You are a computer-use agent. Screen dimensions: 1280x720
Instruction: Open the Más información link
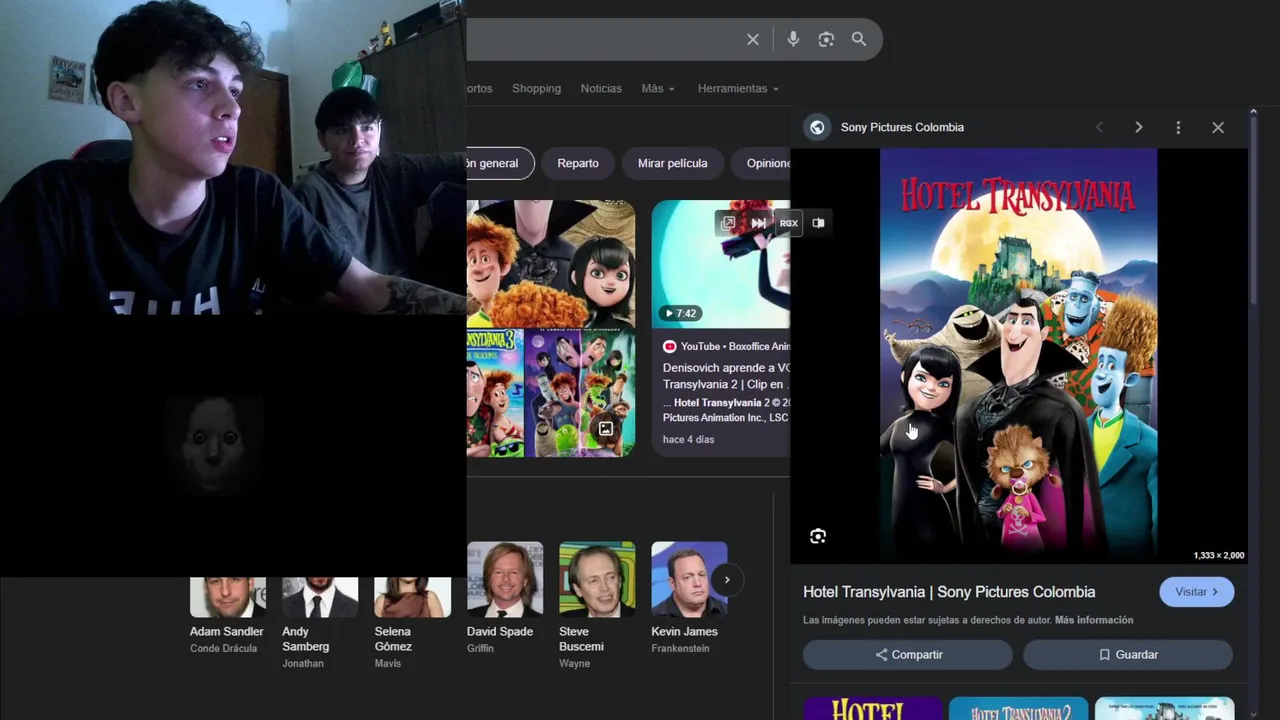1094,620
